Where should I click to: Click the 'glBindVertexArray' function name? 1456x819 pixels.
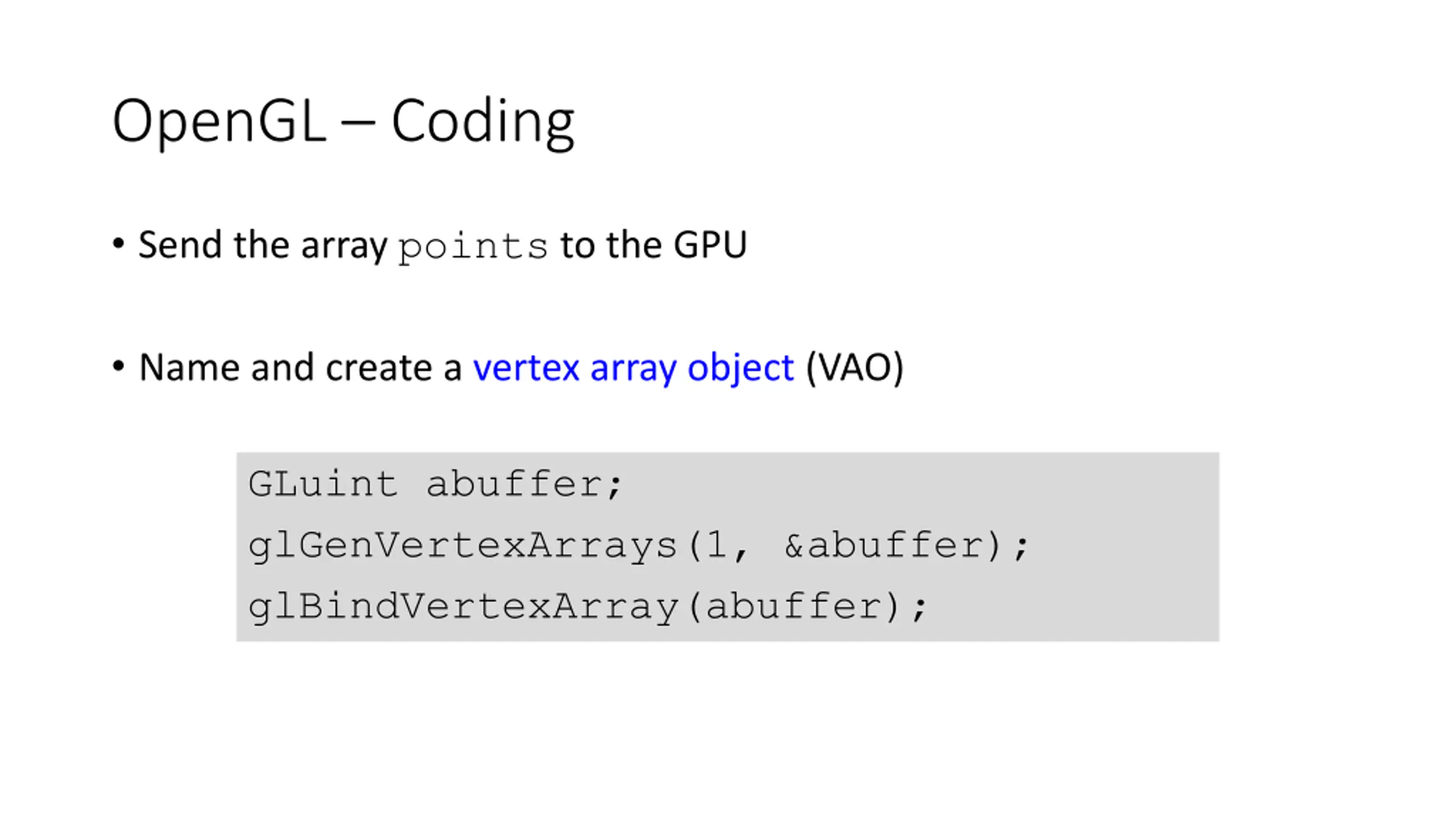point(464,607)
